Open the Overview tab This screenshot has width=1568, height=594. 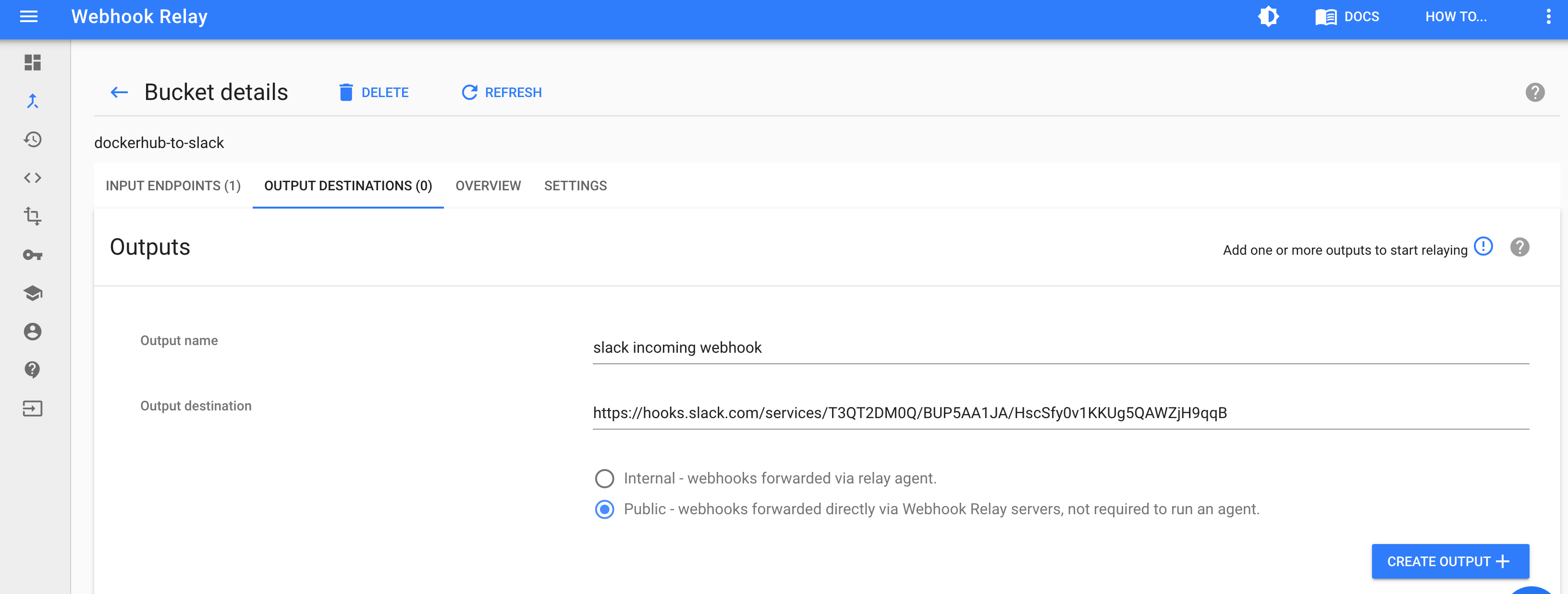coord(488,186)
